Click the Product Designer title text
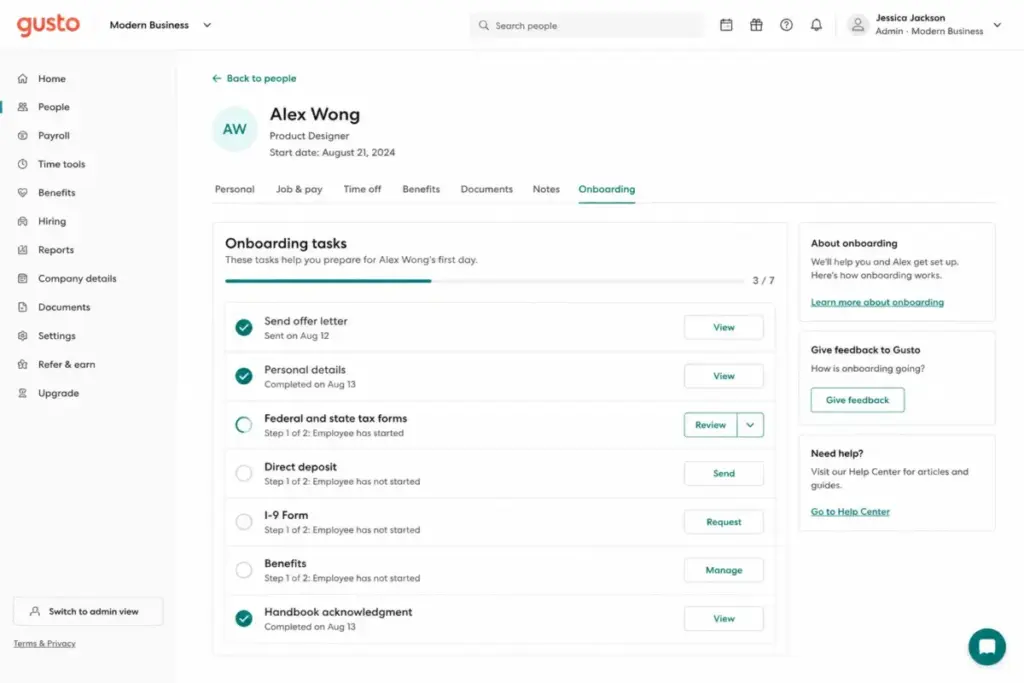The width and height of the screenshot is (1024, 683). pos(309,136)
